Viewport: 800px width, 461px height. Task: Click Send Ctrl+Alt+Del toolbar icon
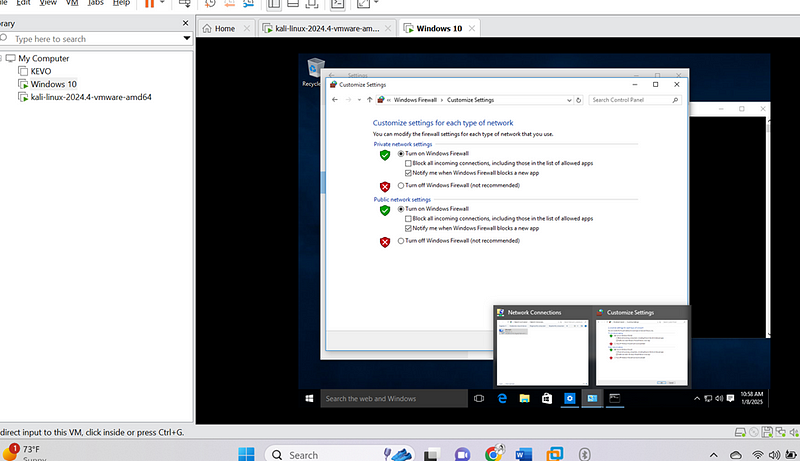[185, 4]
